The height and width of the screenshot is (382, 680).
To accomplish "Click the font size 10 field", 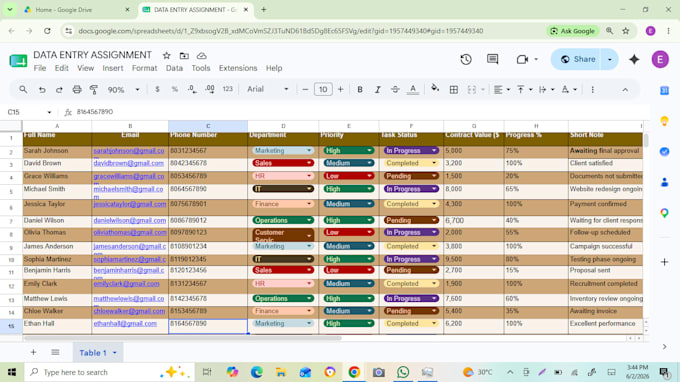I will pyautogui.click(x=323, y=89).
